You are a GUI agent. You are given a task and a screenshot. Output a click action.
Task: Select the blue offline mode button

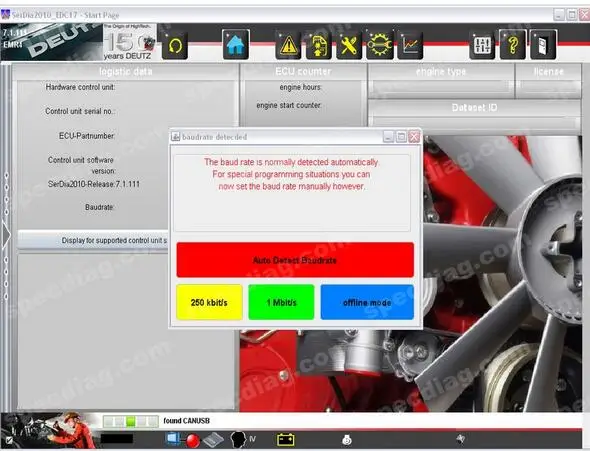click(x=367, y=302)
